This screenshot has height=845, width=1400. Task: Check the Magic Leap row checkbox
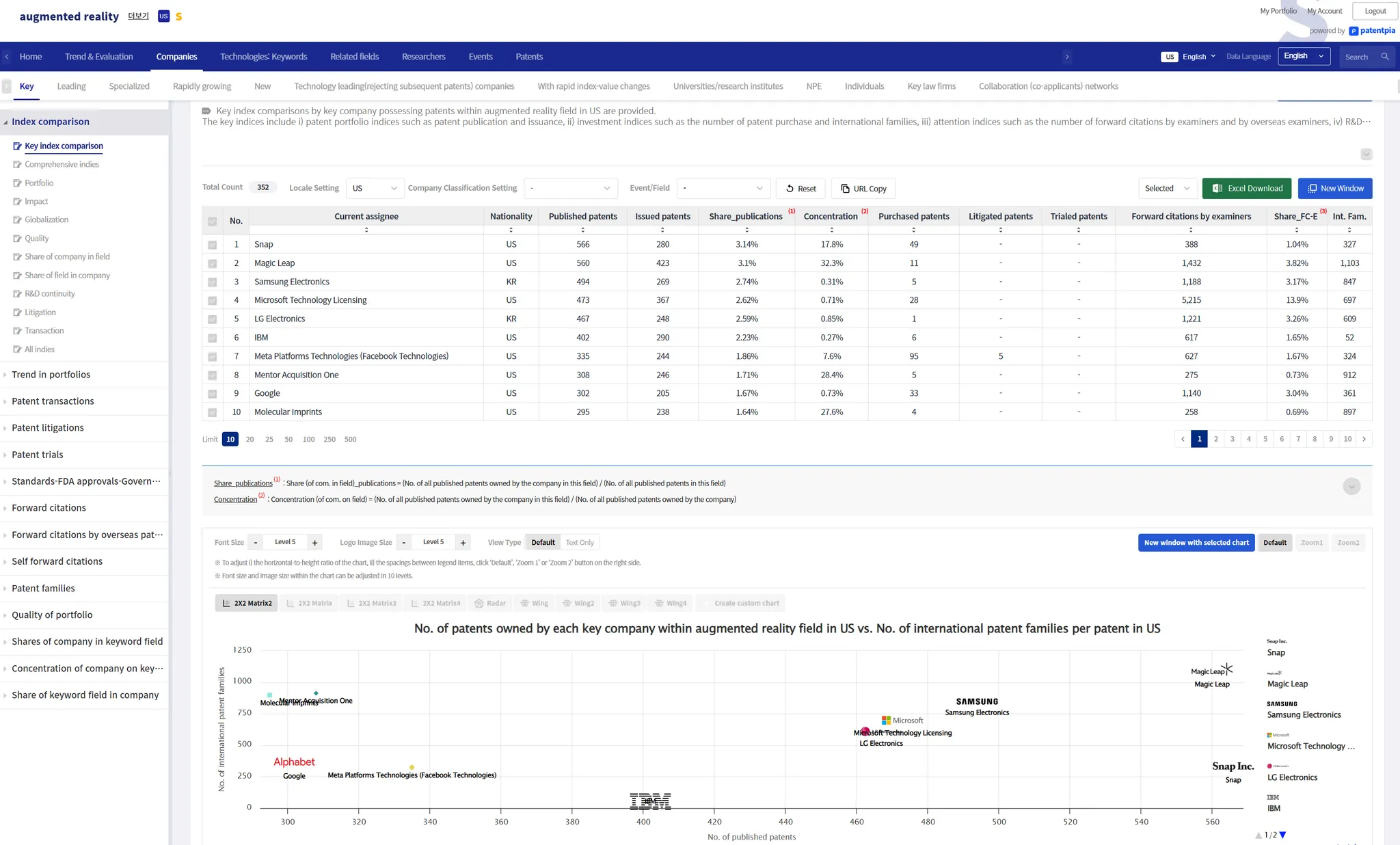[213, 263]
